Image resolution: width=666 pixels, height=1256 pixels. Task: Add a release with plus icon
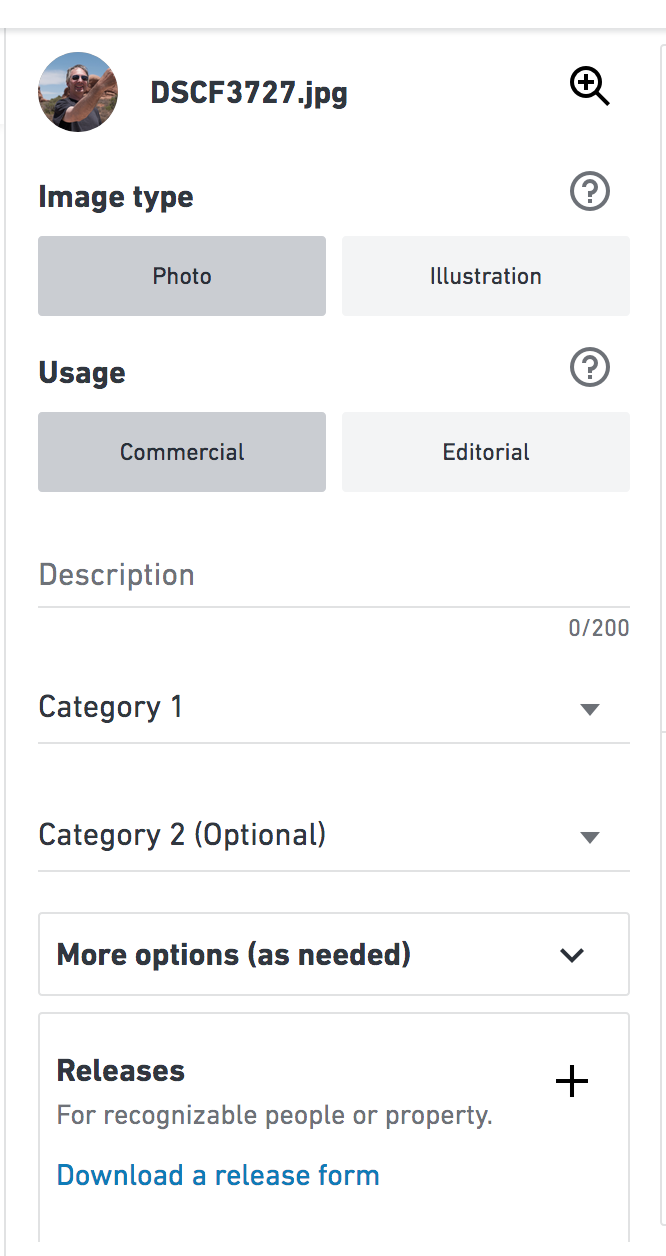pyautogui.click(x=571, y=1081)
